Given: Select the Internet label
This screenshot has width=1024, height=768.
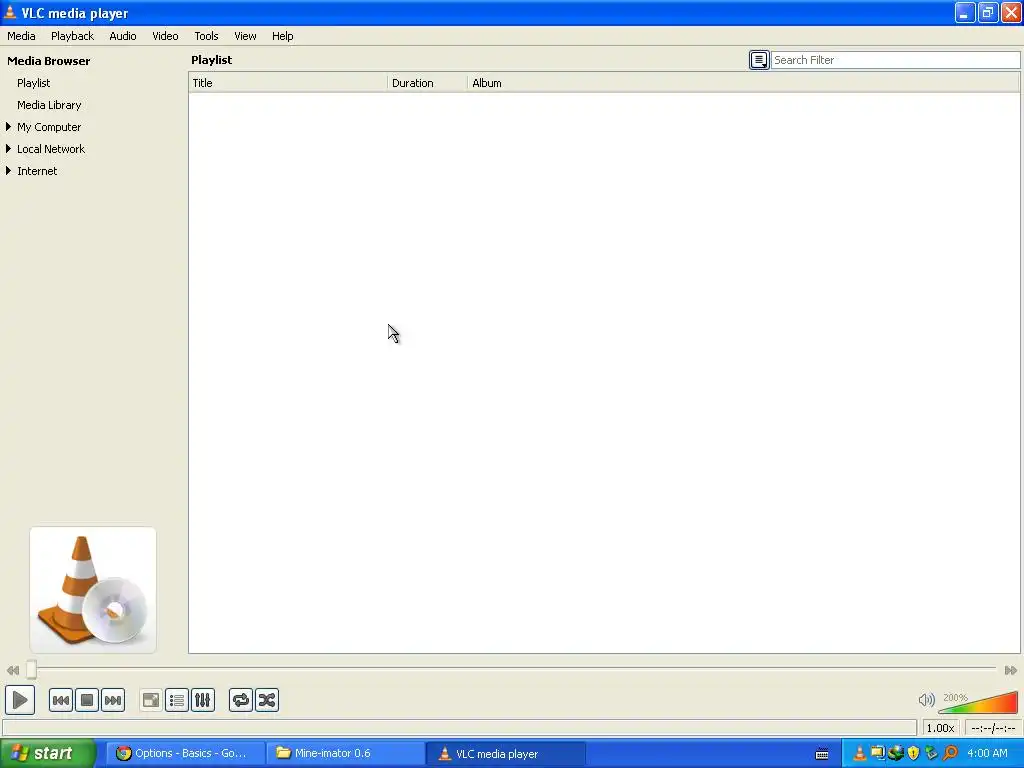Looking at the screenshot, I should [37, 171].
